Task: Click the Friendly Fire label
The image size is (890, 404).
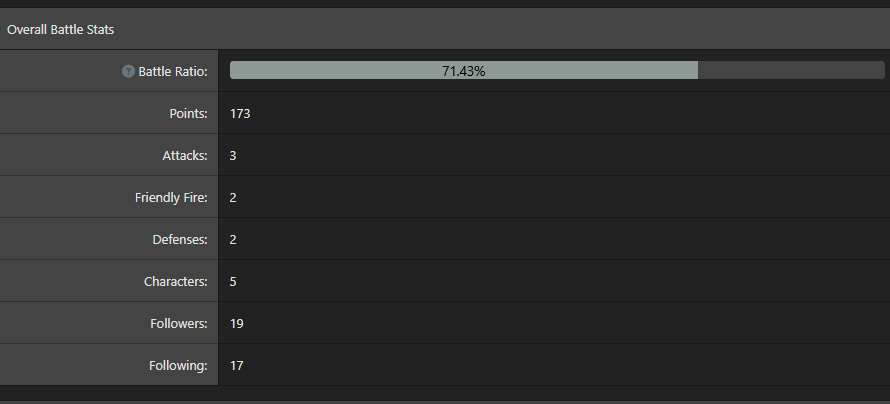Action: (171, 198)
